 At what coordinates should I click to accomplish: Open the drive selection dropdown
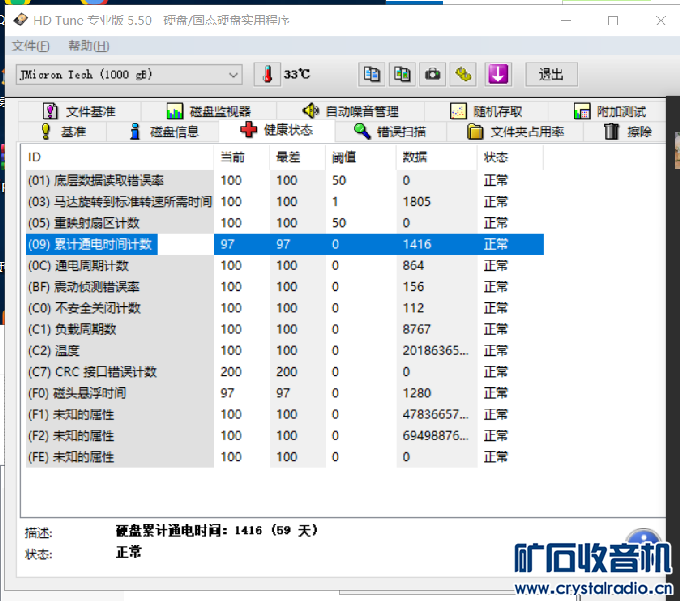(x=129, y=75)
